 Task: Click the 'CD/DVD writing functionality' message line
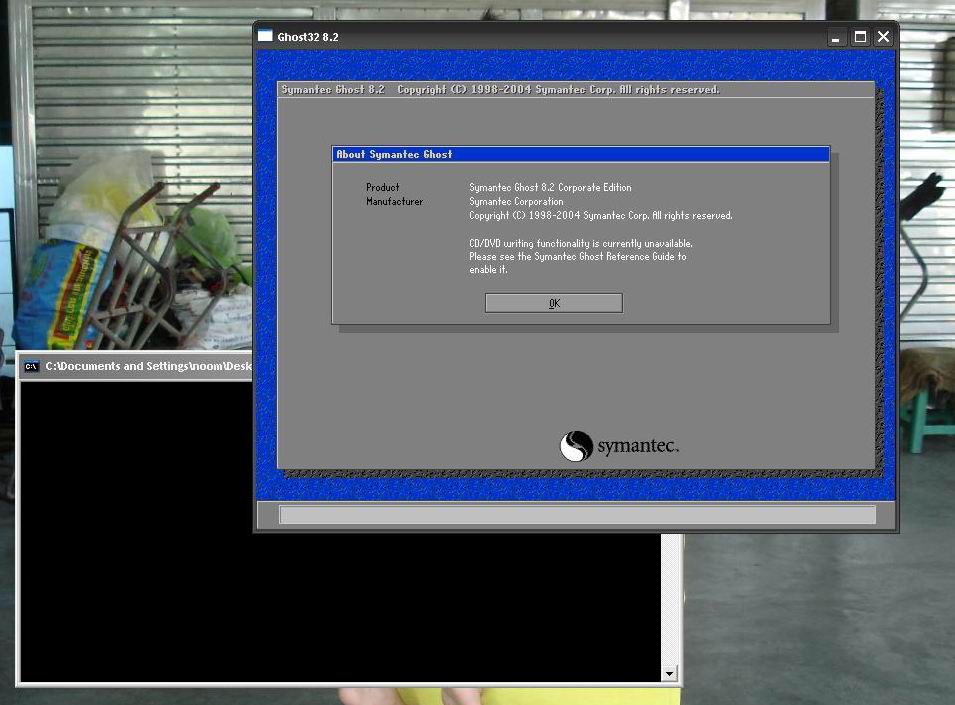(580, 243)
